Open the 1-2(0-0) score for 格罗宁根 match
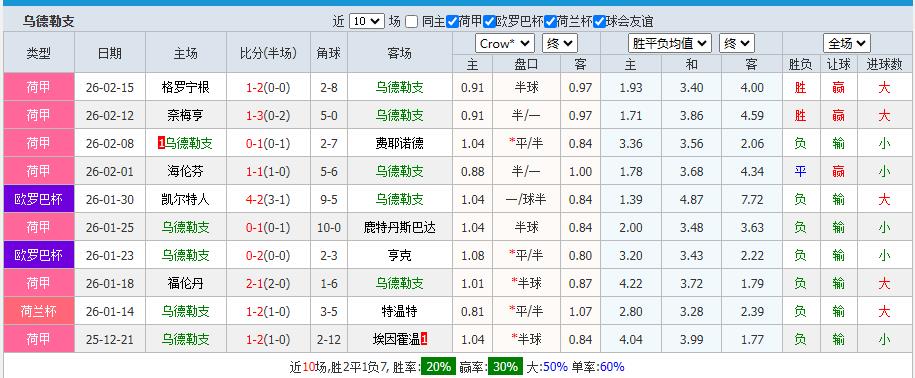This screenshot has height=378, width=915. pos(268,88)
